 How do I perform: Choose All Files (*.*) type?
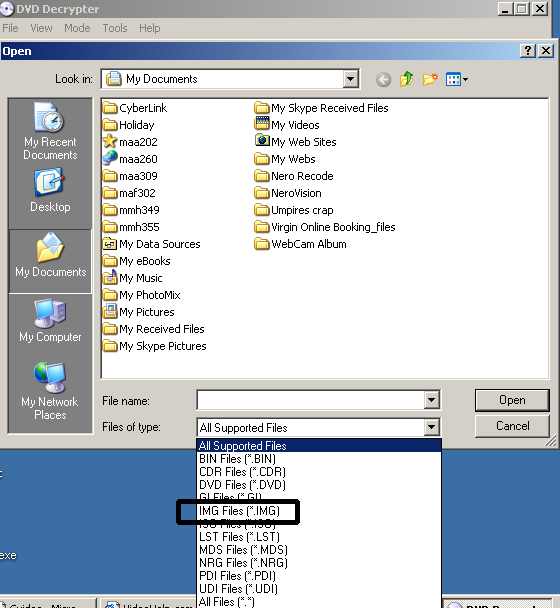pos(319,602)
